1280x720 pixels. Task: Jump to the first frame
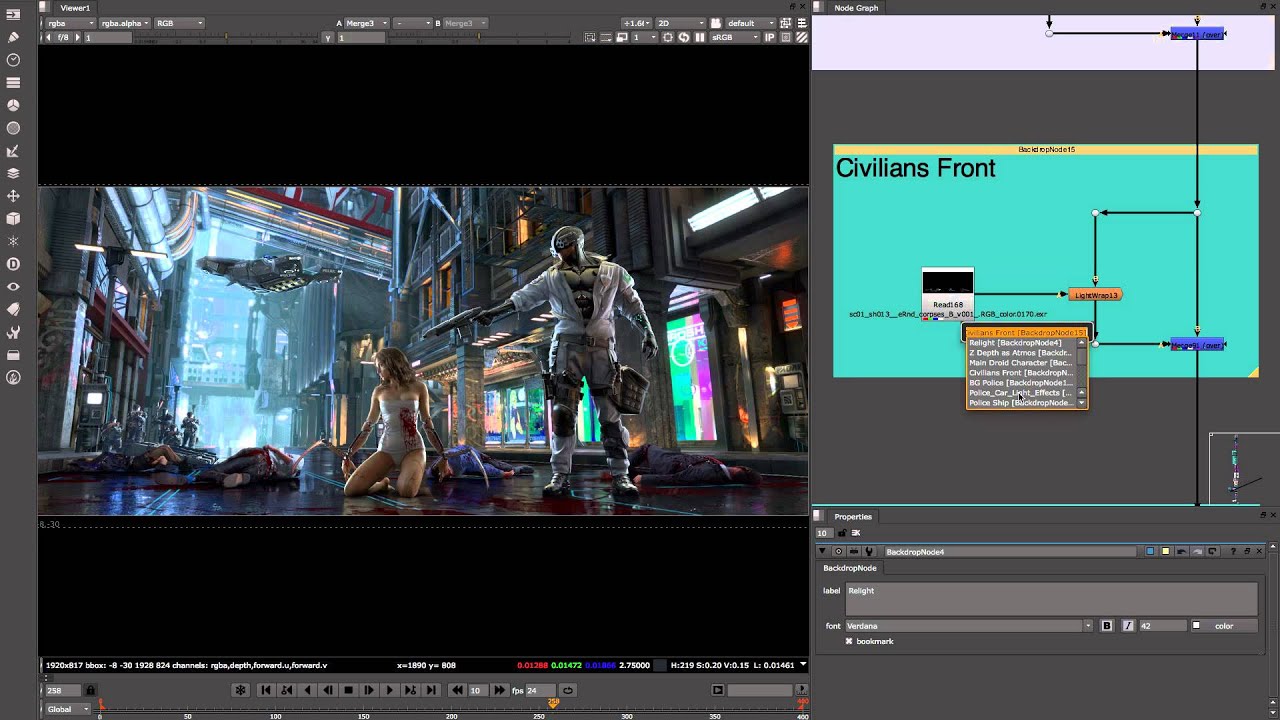tap(266, 690)
